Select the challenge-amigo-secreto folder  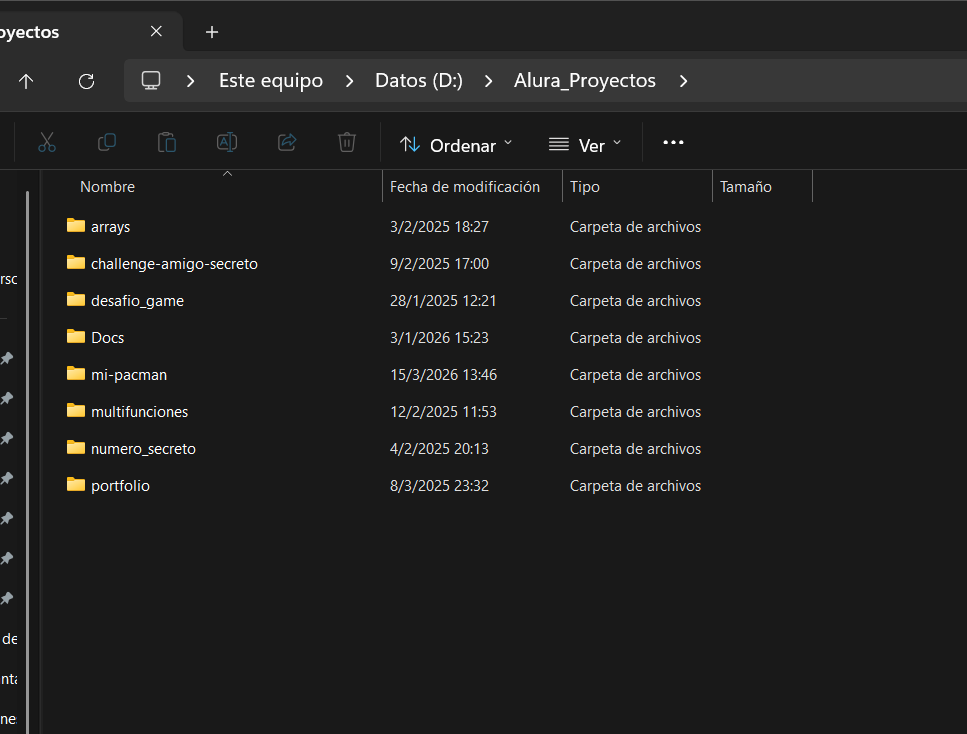click(174, 264)
